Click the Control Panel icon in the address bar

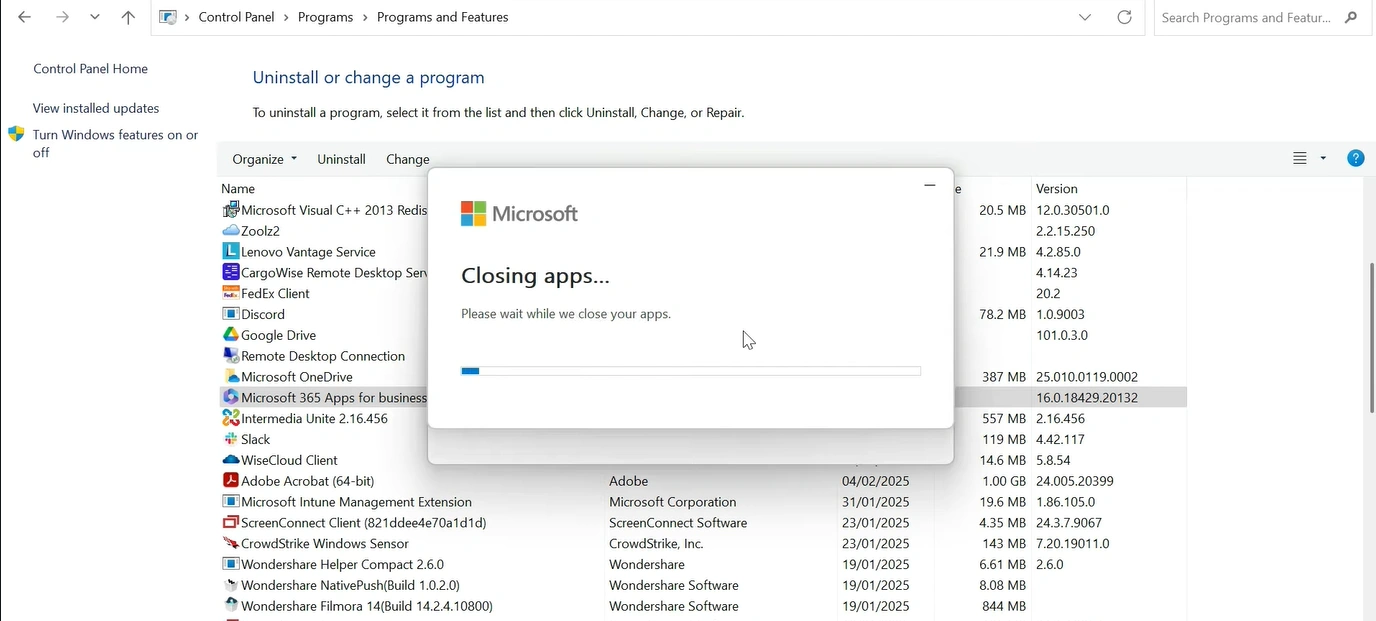coord(166,16)
